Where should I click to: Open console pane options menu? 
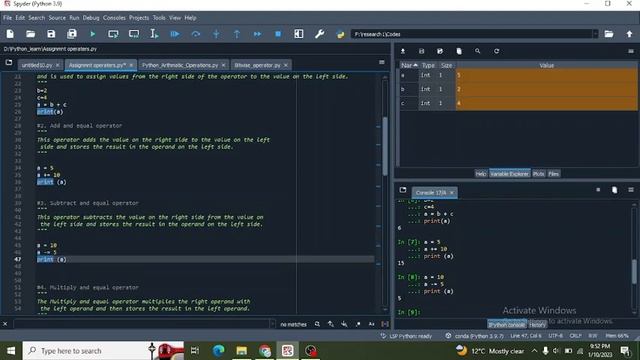point(631,190)
